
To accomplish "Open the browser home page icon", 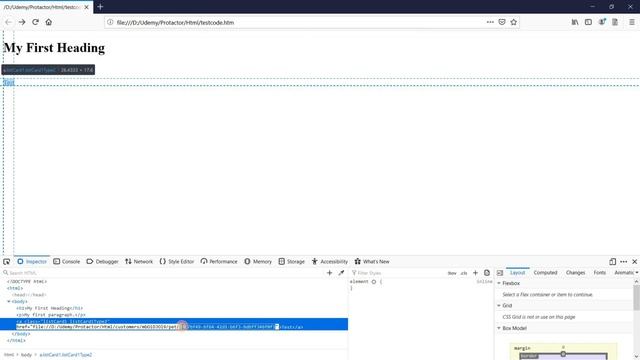I will click(49, 22).
